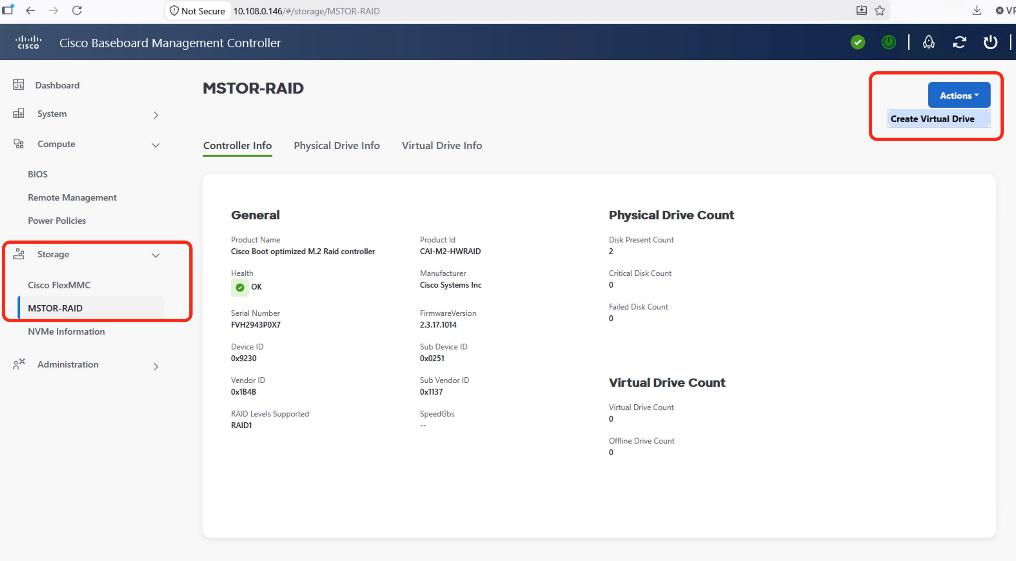
Task: Click the host power button icon
Action: [x=990, y=43]
